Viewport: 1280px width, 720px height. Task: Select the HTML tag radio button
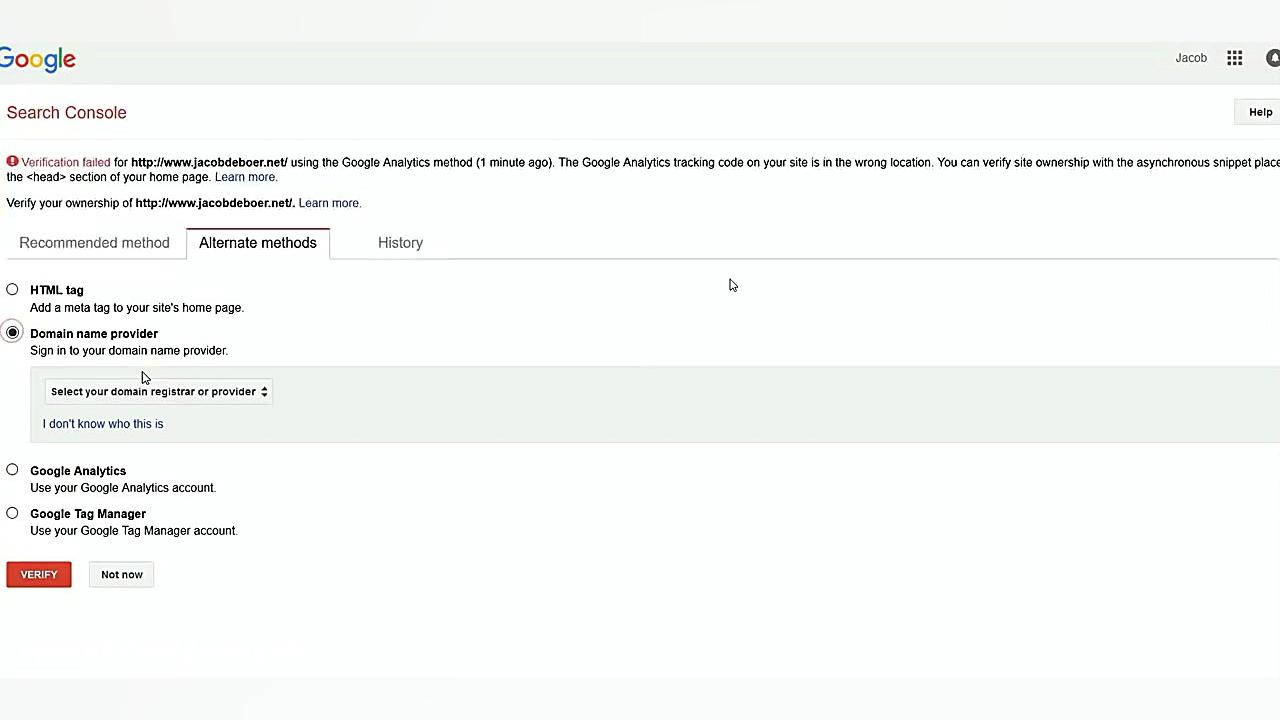pyautogui.click(x=12, y=289)
